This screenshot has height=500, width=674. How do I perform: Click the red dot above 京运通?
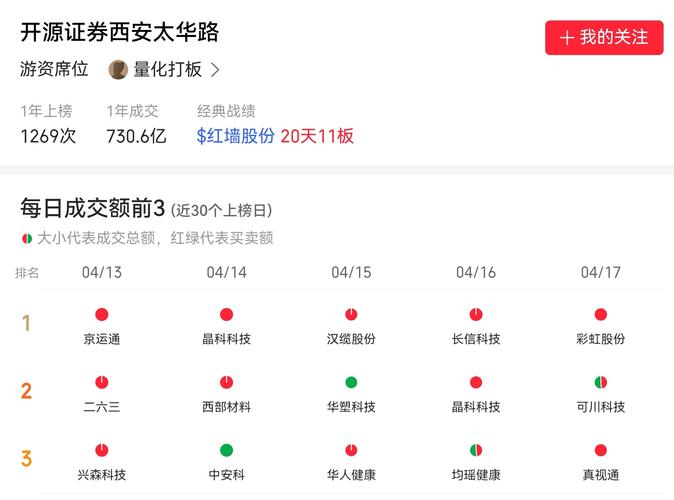click(102, 314)
